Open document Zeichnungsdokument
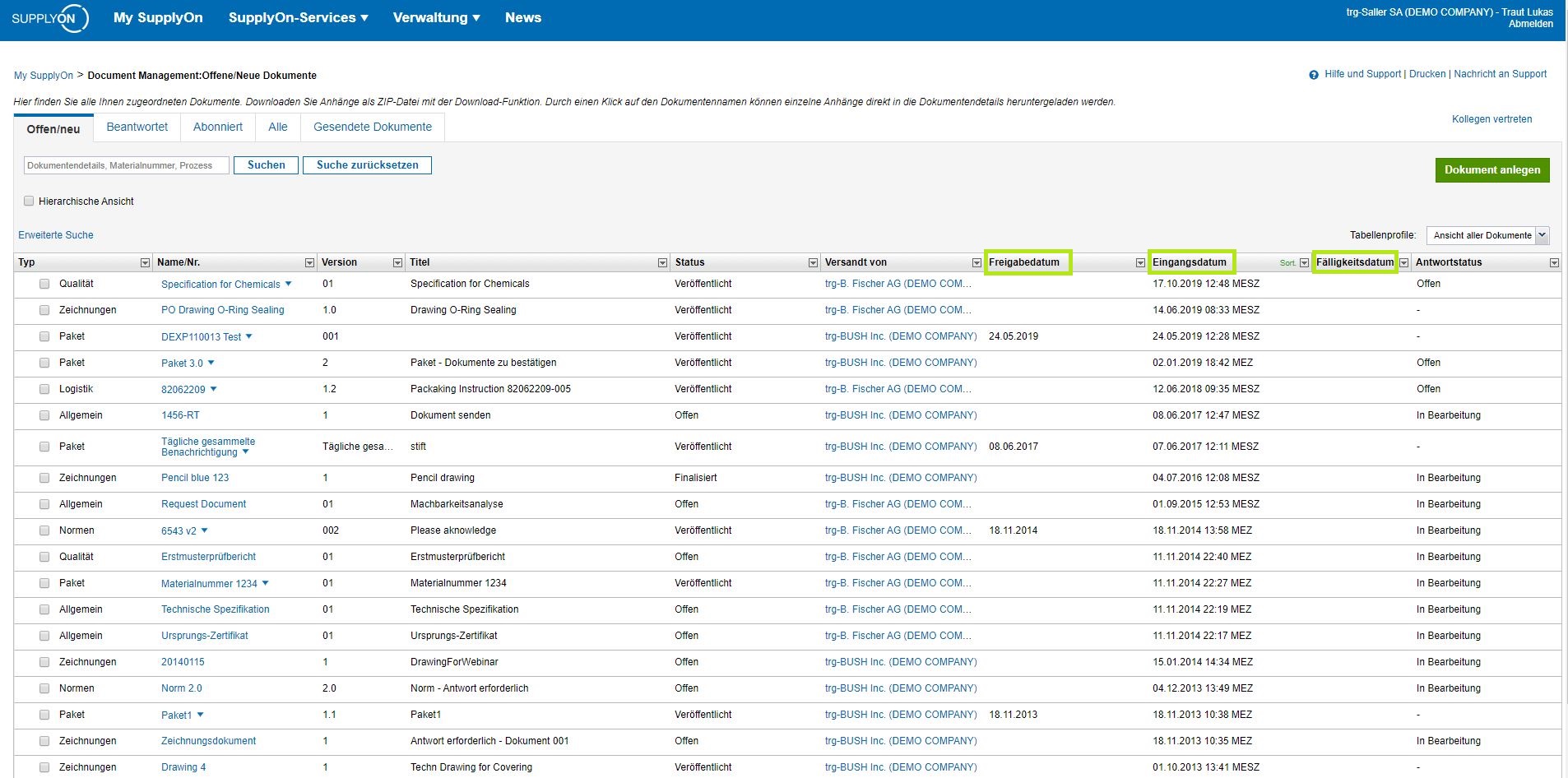 pyautogui.click(x=209, y=741)
